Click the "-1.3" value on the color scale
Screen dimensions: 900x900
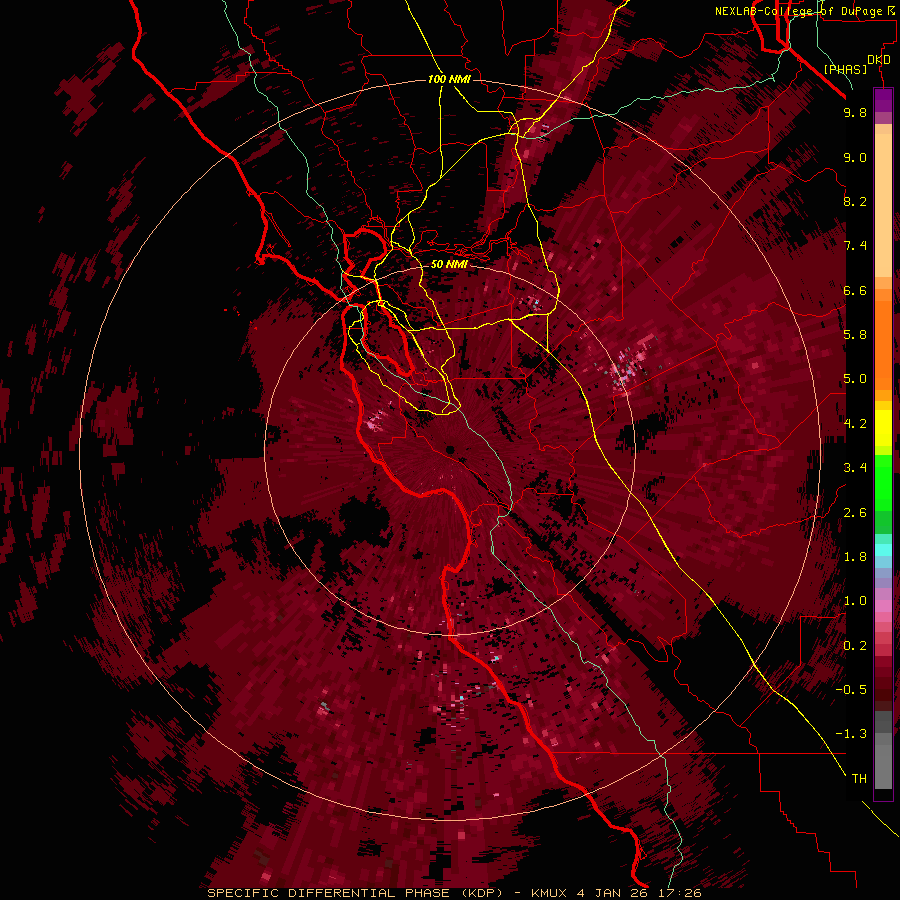coord(851,734)
